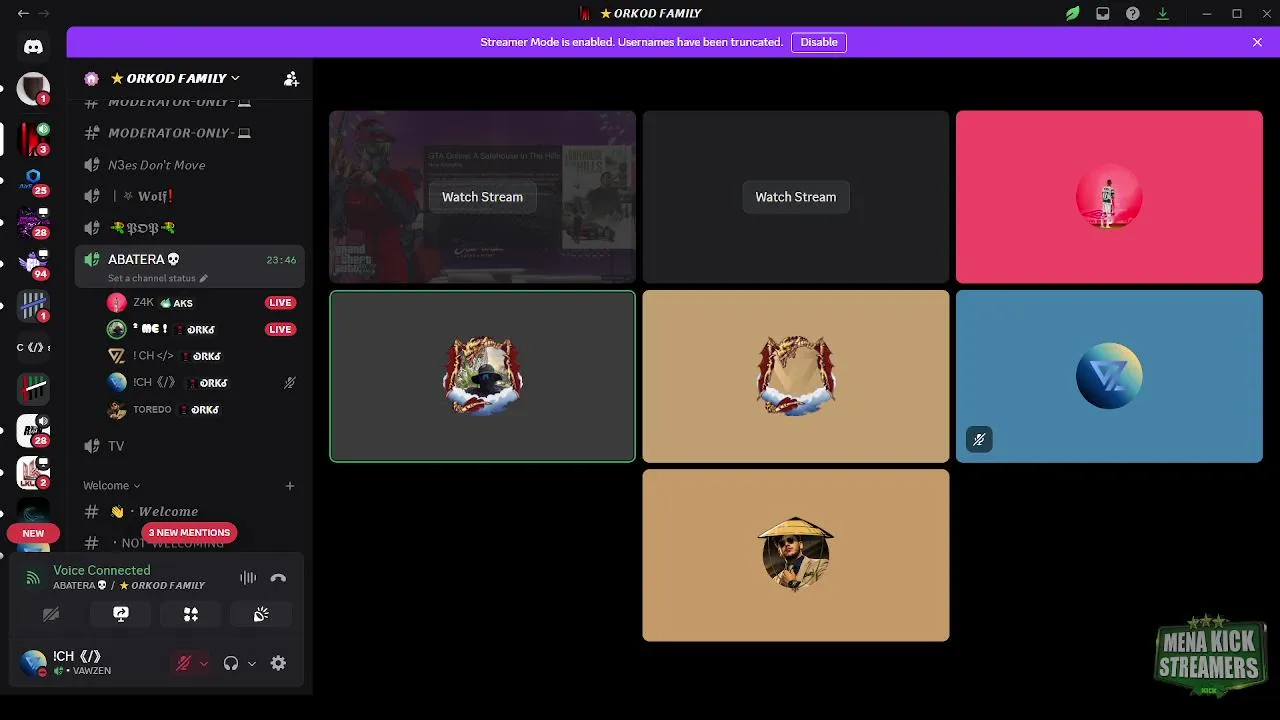Screen dimensions: 1280x720
Task: Expand headphone output options arrow
Action: pyautogui.click(x=252, y=663)
